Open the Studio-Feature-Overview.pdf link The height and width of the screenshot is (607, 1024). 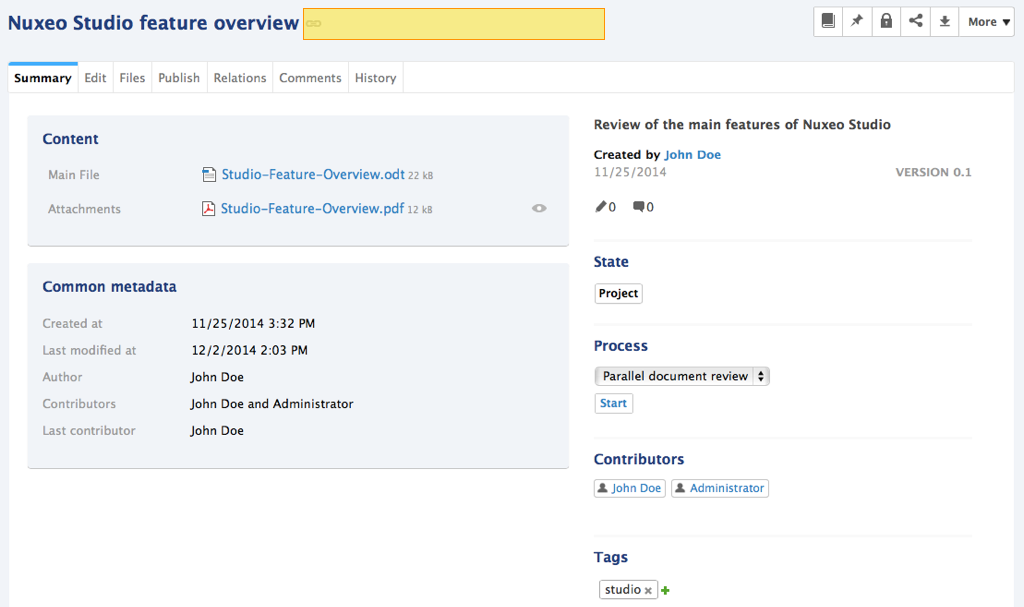[312, 208]
